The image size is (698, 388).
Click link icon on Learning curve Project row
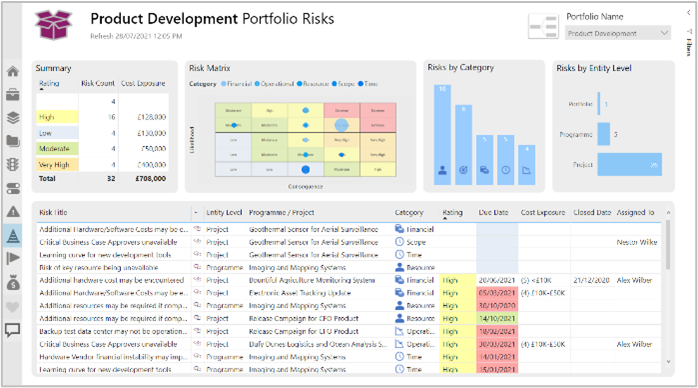(197, 255)
